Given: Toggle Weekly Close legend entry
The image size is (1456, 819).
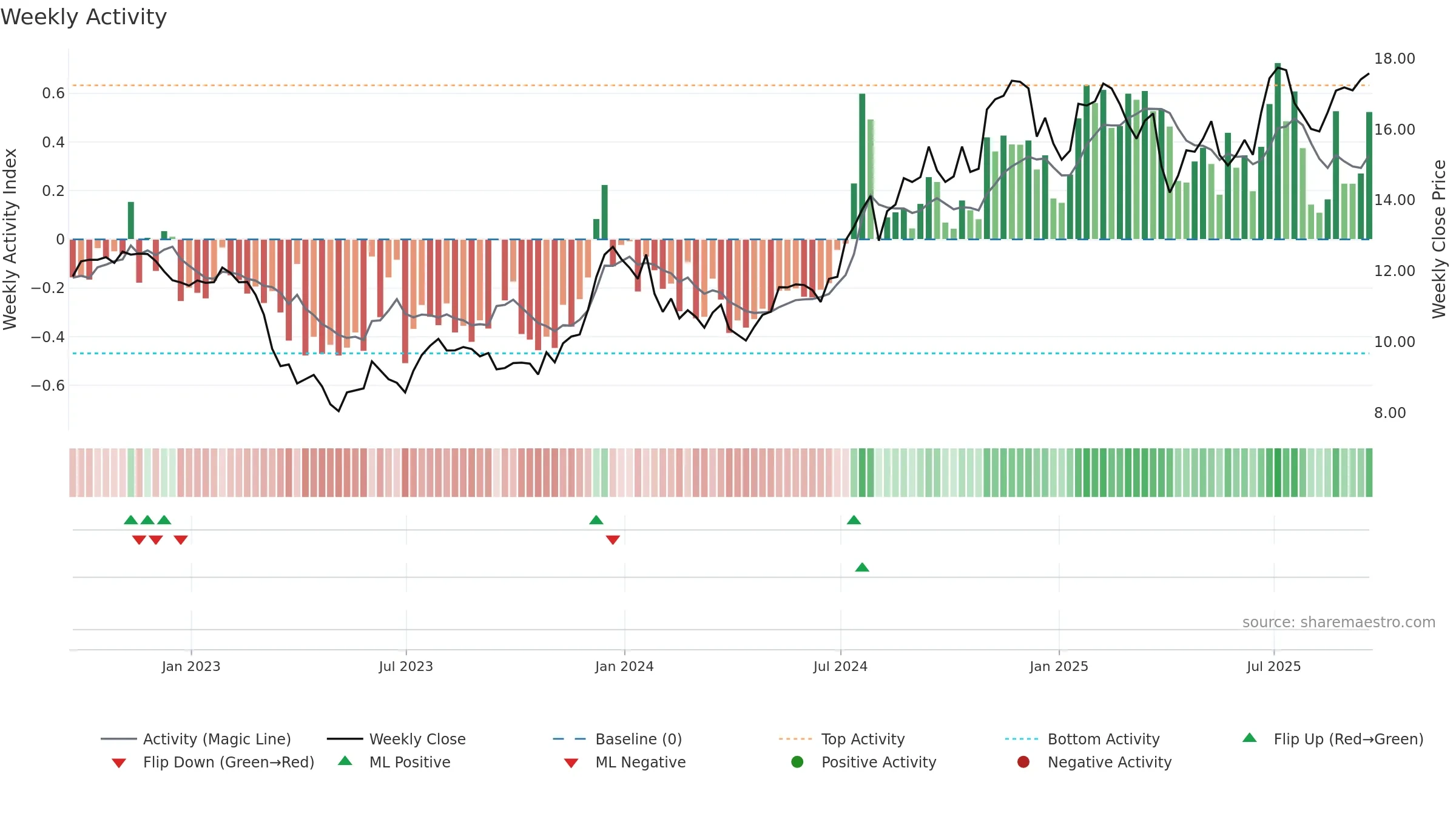Looking at the screenshot, I should tap(396, 739).
